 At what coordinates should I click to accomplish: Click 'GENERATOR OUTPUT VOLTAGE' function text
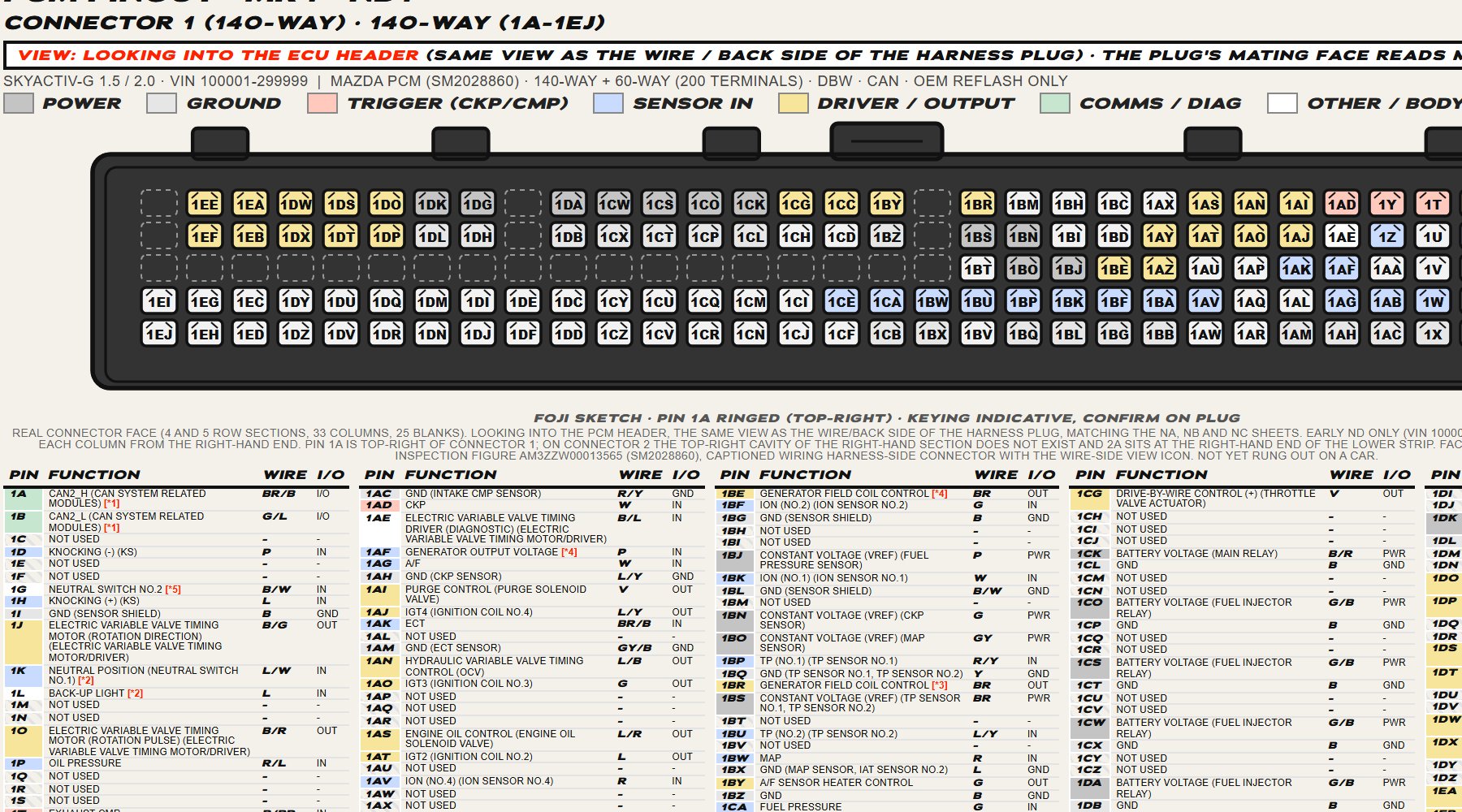pyautogui.click(x=482, y=552)
